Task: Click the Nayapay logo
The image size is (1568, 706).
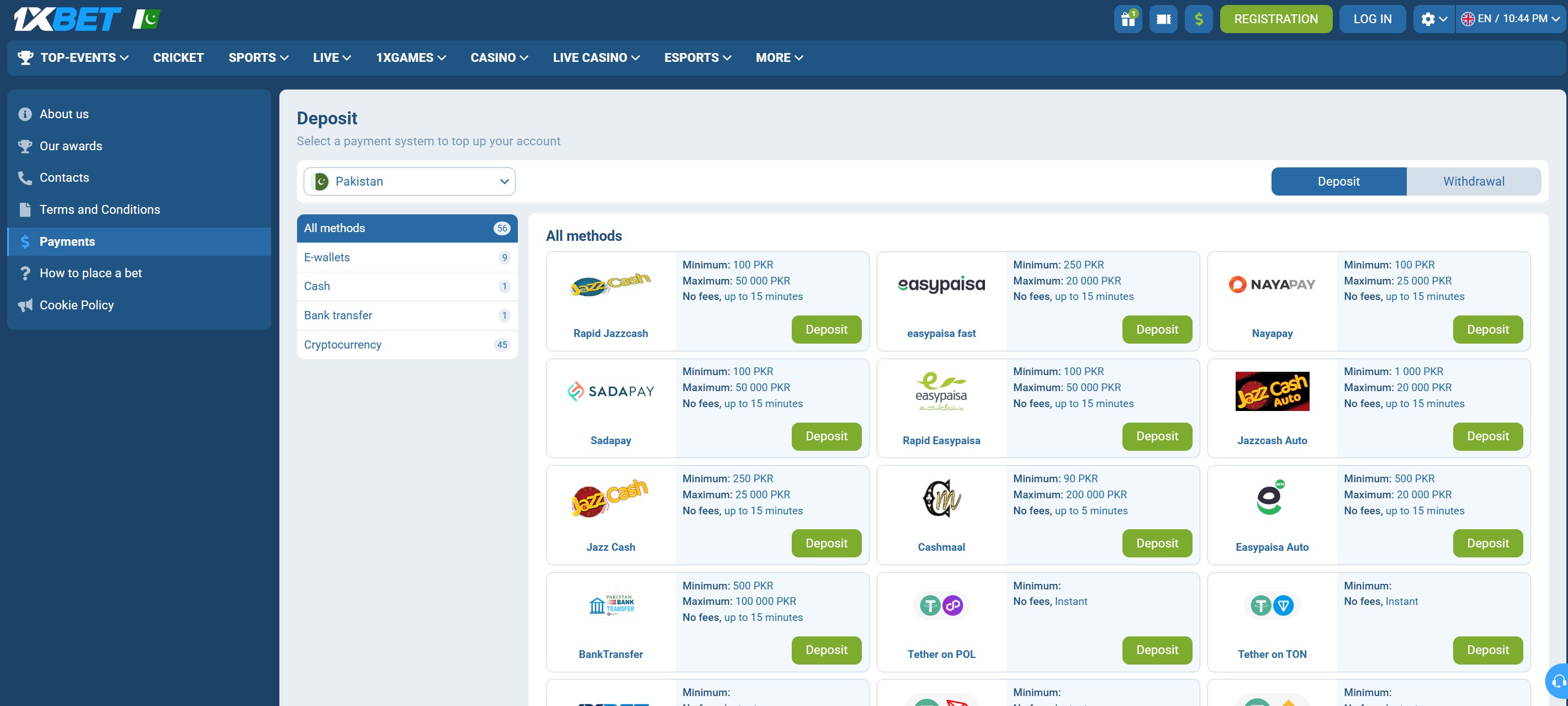Action: point(1272,284)
